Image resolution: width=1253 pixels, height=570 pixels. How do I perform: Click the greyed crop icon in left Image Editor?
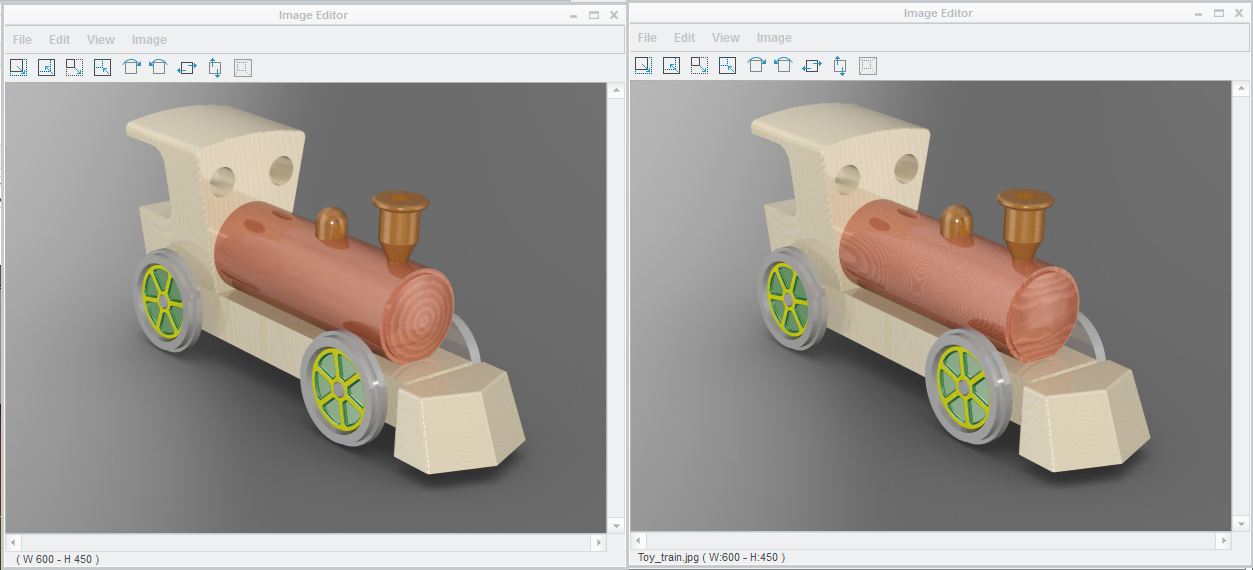pyautogui.click(x=243, y=67)
